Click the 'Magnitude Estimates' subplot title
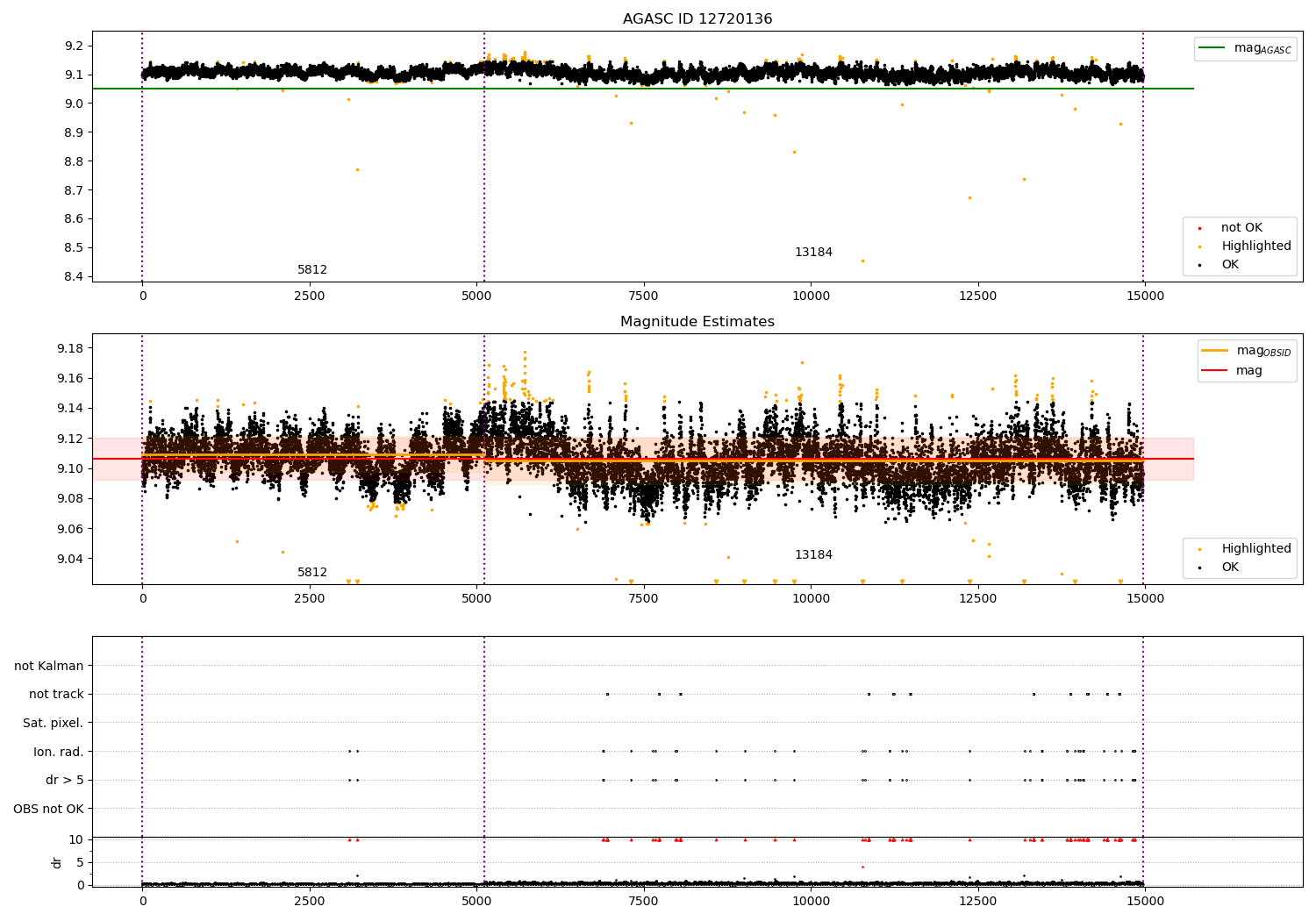The image size is (1316, 921). 697,322
